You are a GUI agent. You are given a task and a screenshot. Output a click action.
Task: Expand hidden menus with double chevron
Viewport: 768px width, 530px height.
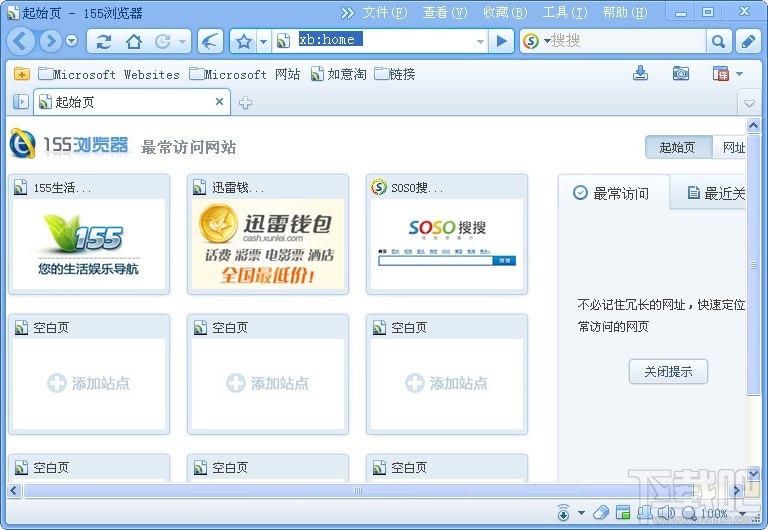pos(347,13)
